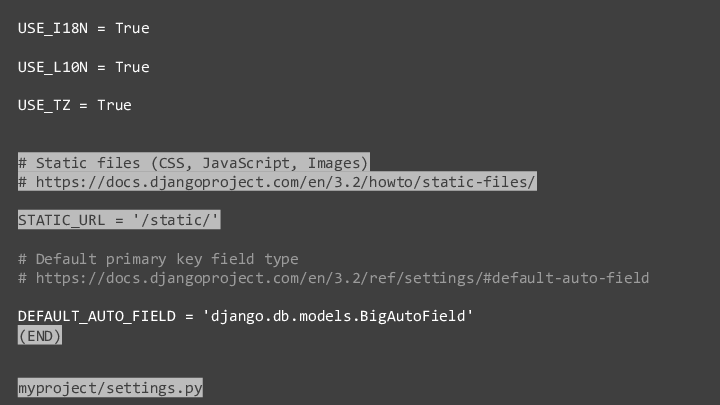This screenshot has height=405, width=720.
Task: Click the USE_TZ = True line
Action: pyautogui.click(x=75, y=105)
